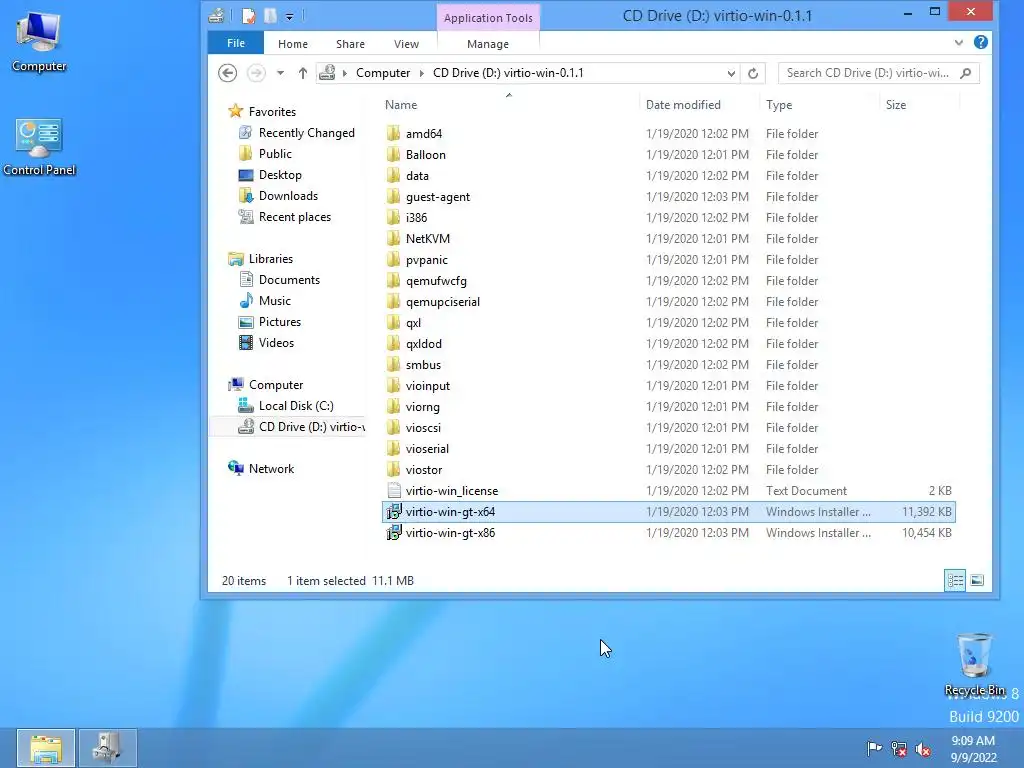Refresh the current folder view
The image size is (1024, 768).
[753, 73]
